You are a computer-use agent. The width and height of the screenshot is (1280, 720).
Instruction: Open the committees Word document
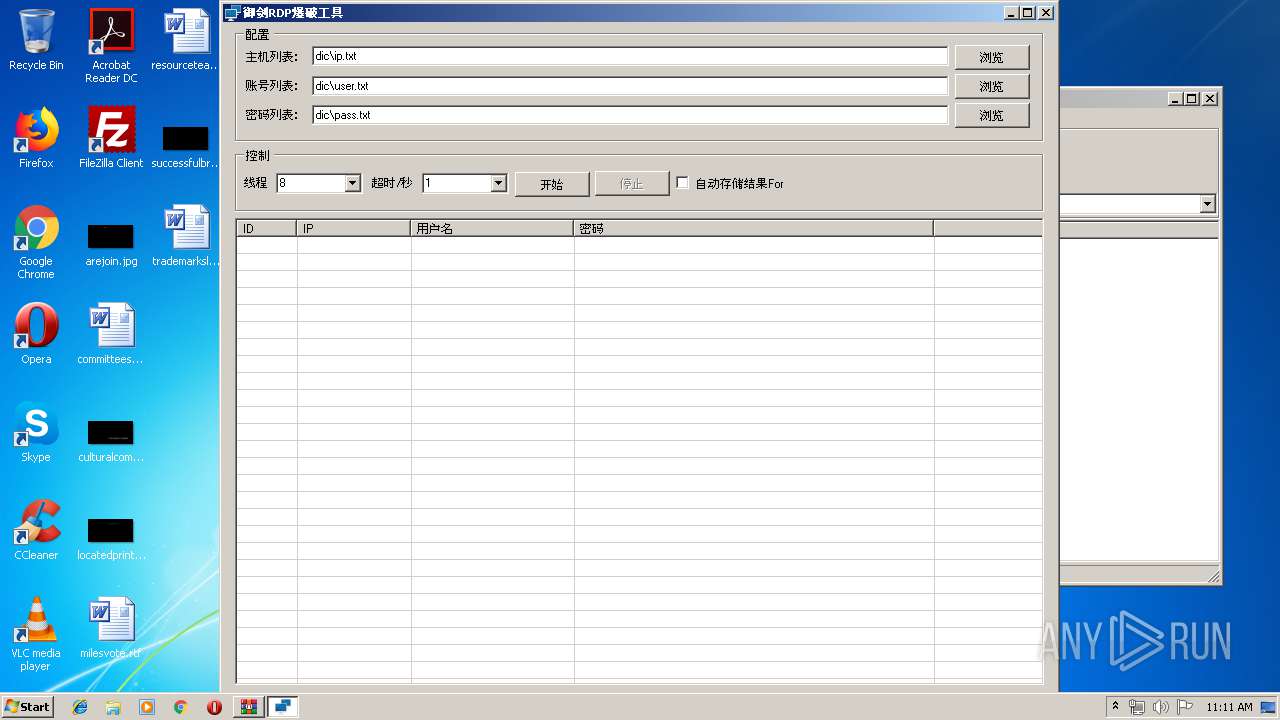coord(111,334)
